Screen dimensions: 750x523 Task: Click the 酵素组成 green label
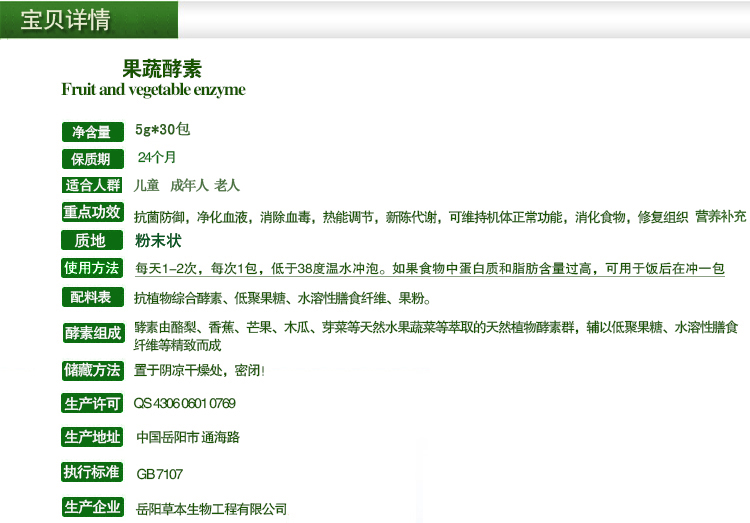point(92,334)
